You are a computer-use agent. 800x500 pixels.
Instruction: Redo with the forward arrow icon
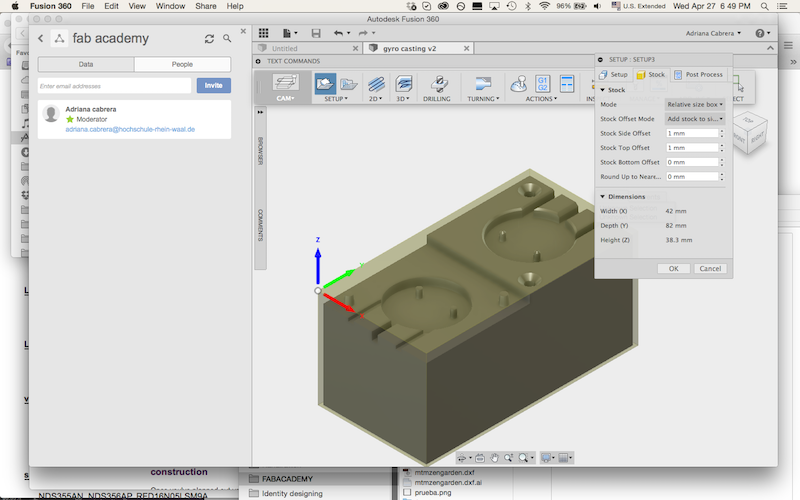click(x=363, y=33)
